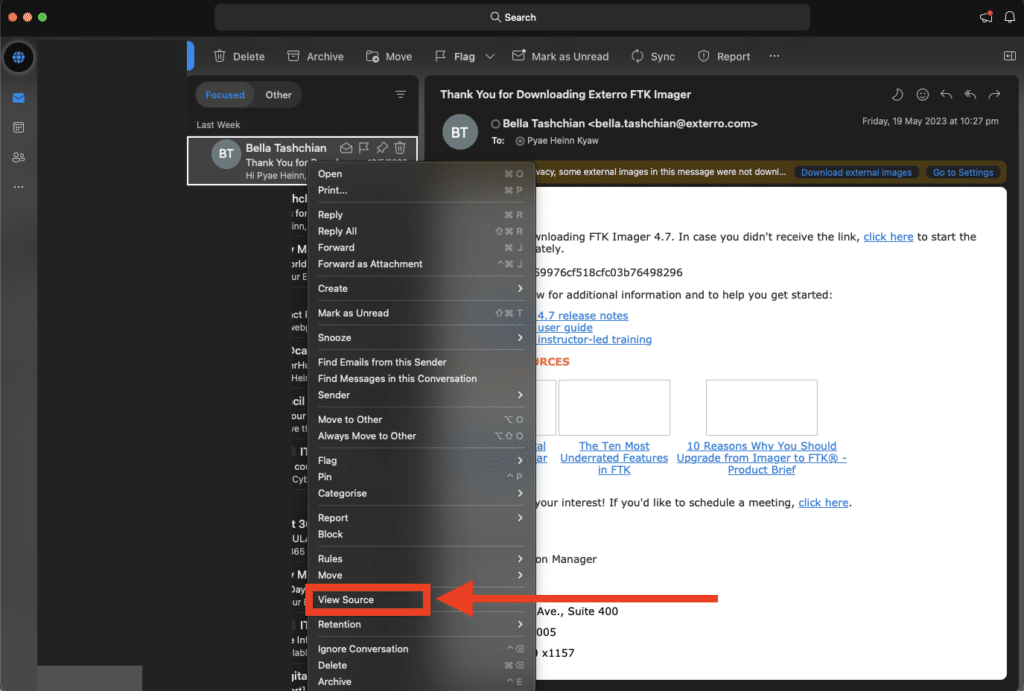Toggle the reading pane layout icon
Screen dimensions: 1024x691
tap(1010, 56)
